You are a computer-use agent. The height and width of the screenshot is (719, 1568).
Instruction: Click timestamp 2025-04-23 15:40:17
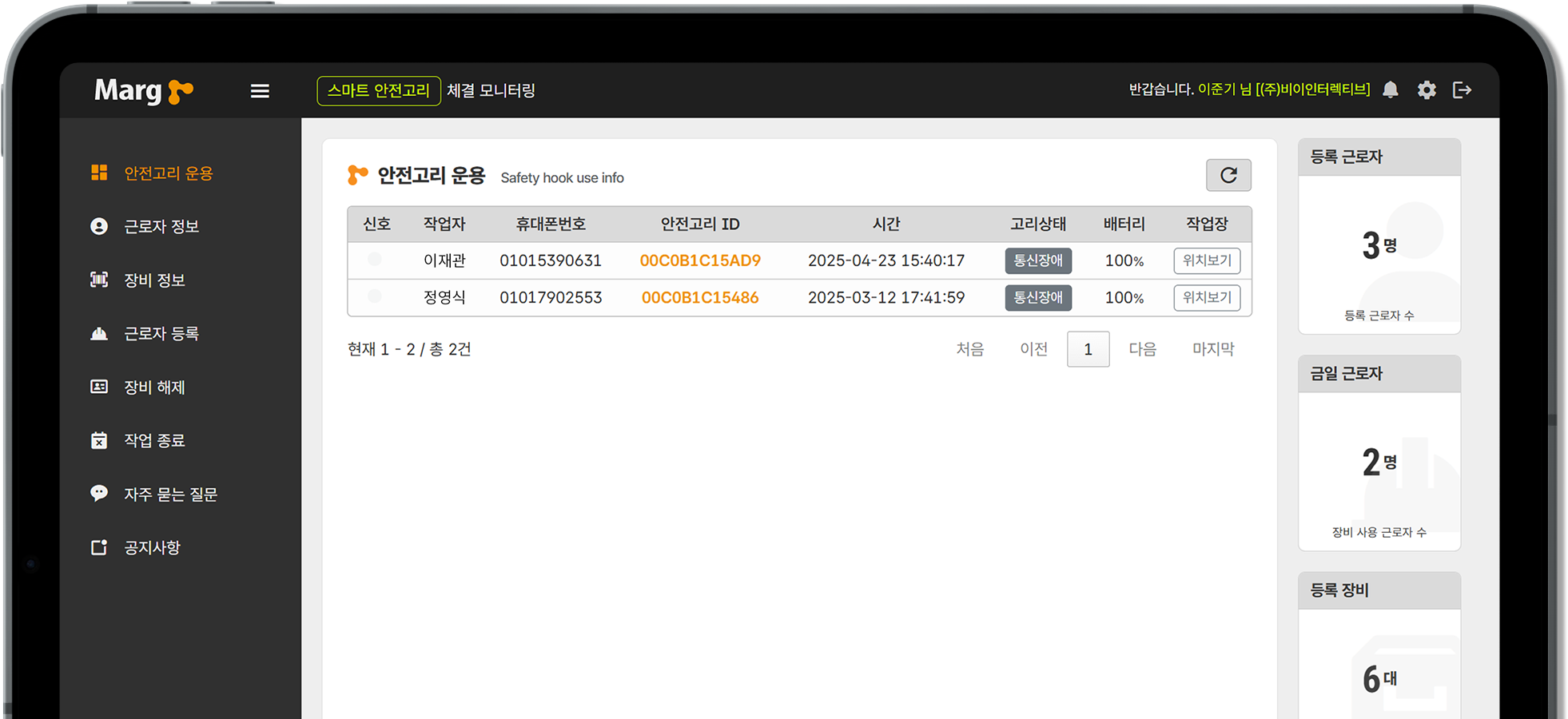886,260
